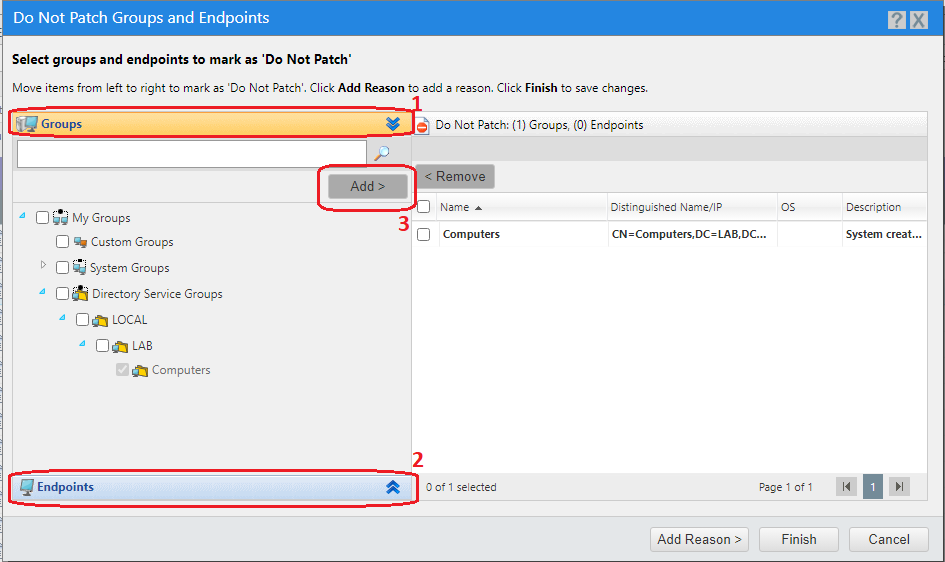
Task: Sort by Distinguished Name/IP column header
Action: tap(692, 207)
